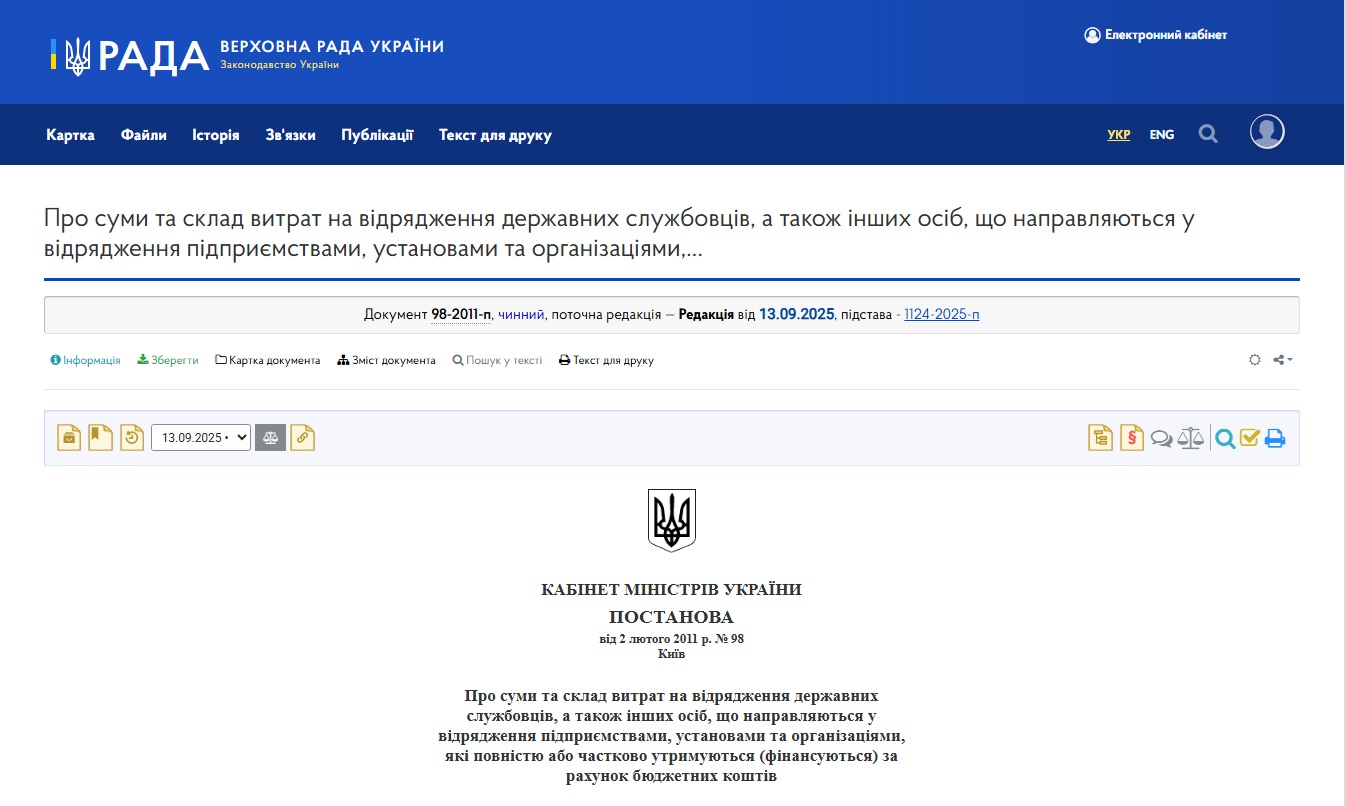Screen dimensions: 1346x806
Task: Click the gray compare editions scales button
Action: pos(270,438)
